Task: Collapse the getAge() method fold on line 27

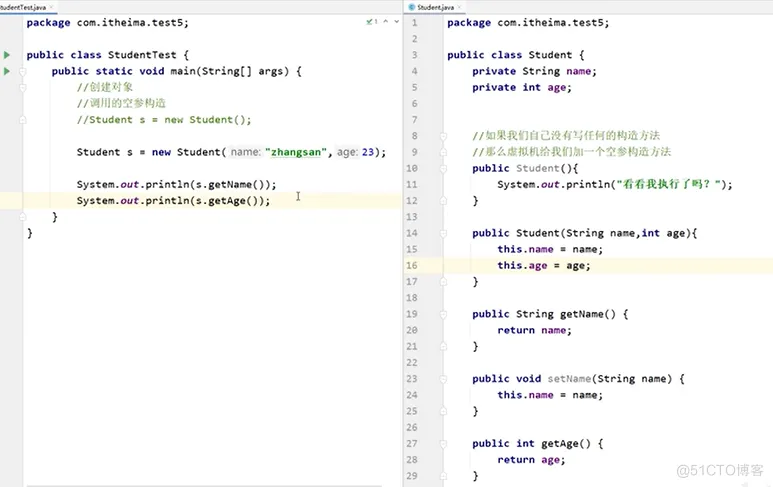Action: (443, 444)
